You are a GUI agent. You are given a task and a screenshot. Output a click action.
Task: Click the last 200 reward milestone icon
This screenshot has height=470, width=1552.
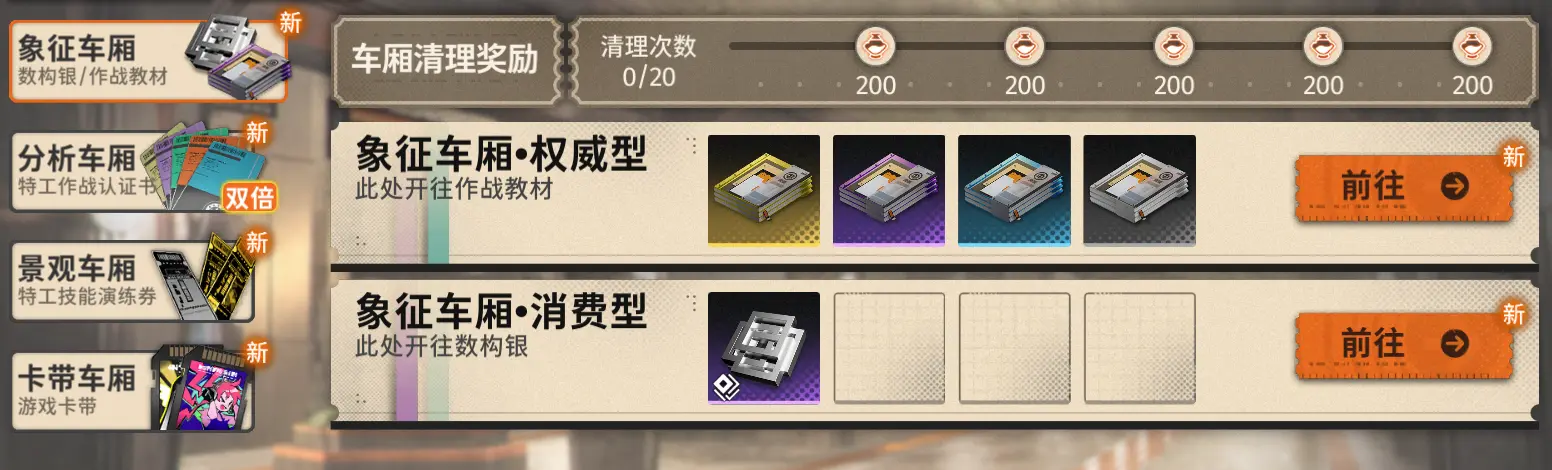pyautogui.click(x=1472, y=46)
